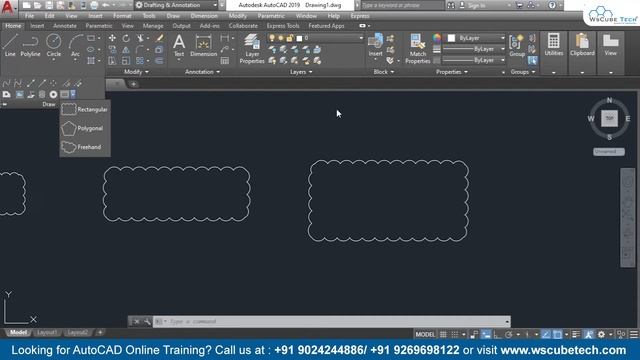
Task: Toggle polar tracking in status bar
Action: click(509, 334)
